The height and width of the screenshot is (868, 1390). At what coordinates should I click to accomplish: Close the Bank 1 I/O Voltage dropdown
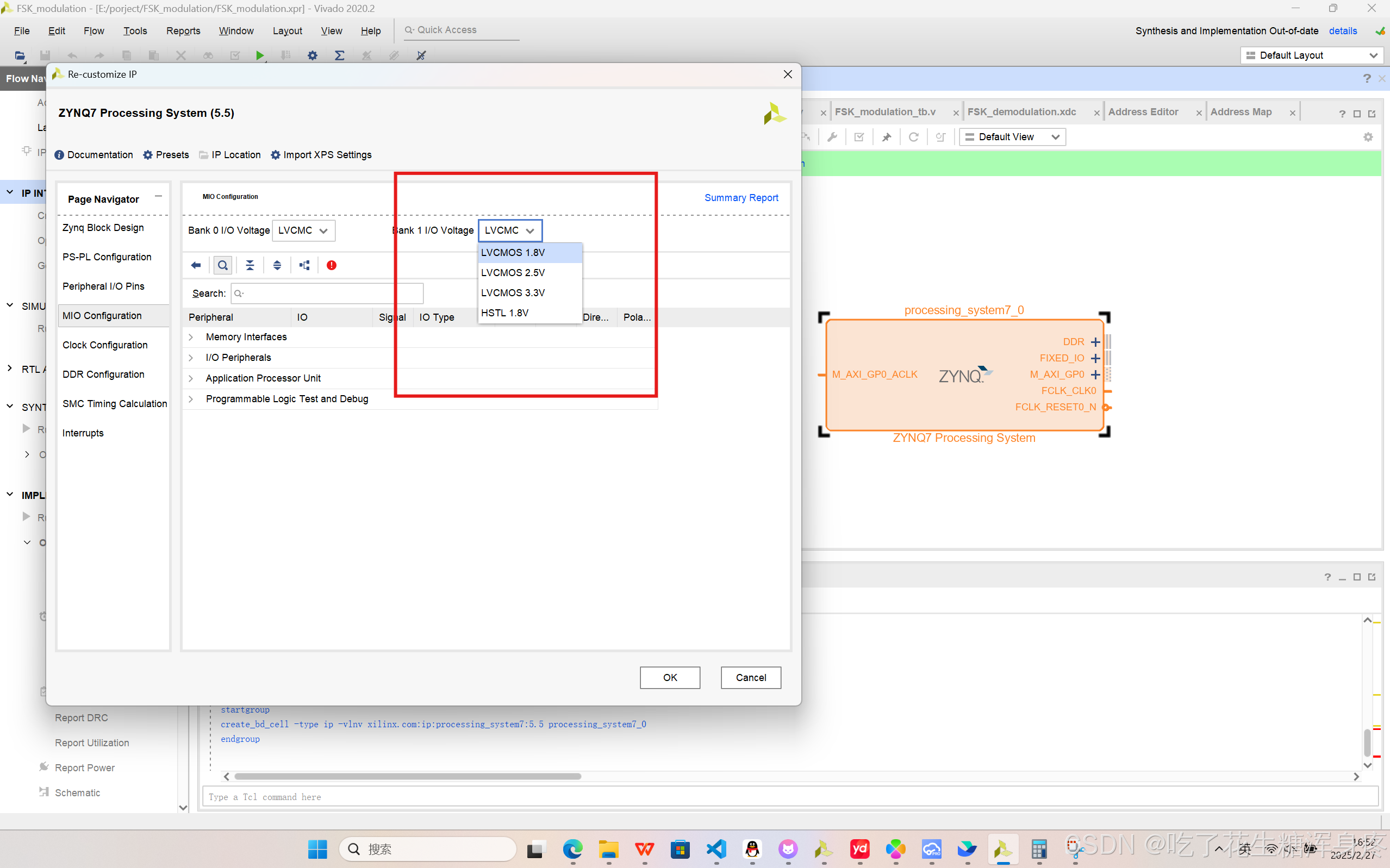[x=510, y=230]
